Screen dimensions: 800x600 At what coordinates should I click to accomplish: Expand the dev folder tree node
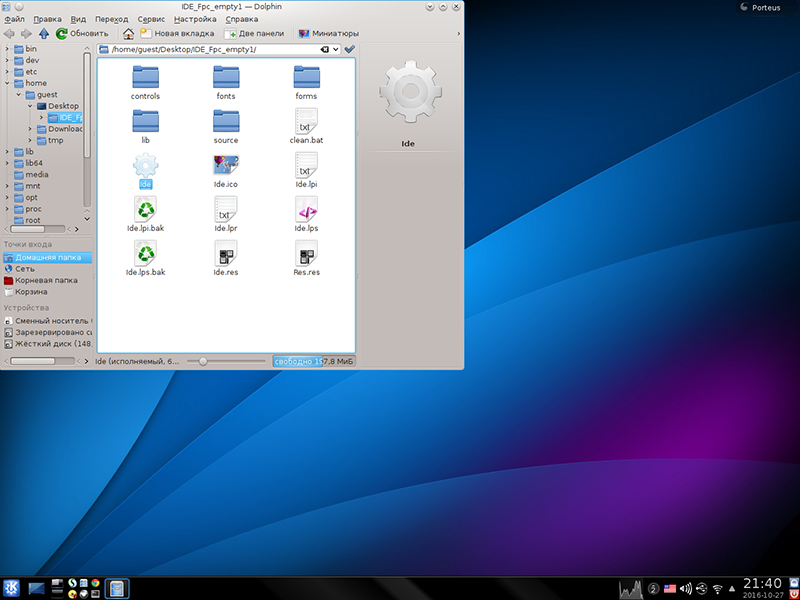coord(7,60)
